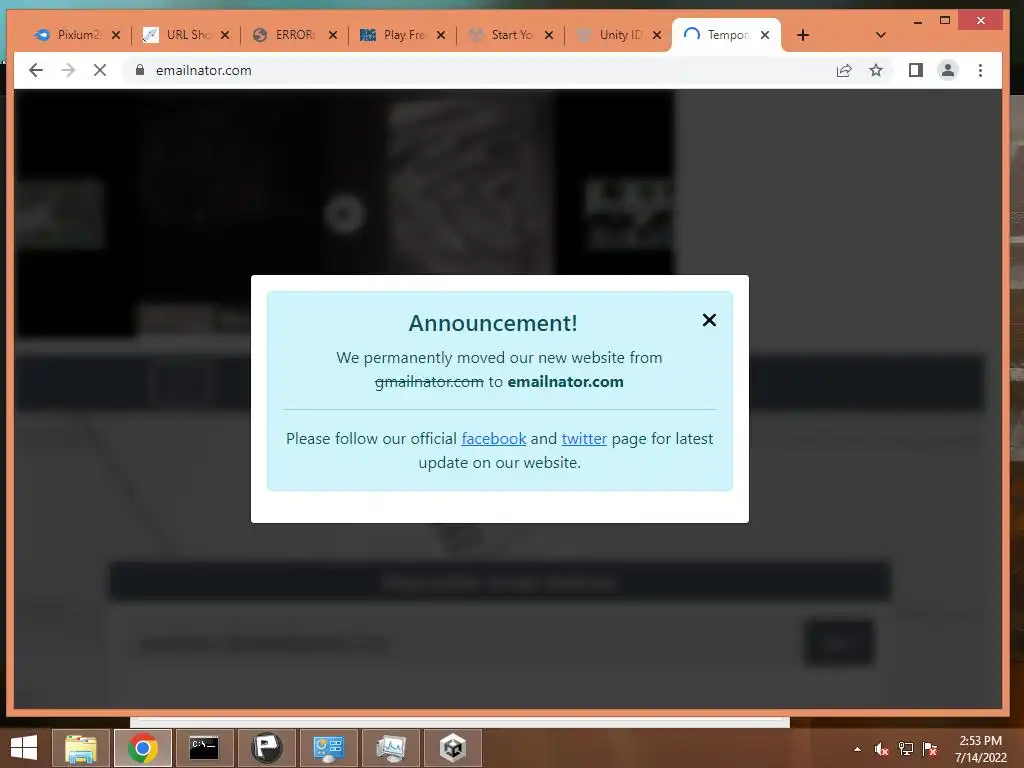Open the Windows Start menu
The height and width of the screenshot is (768, 1024).
[24, 748]
